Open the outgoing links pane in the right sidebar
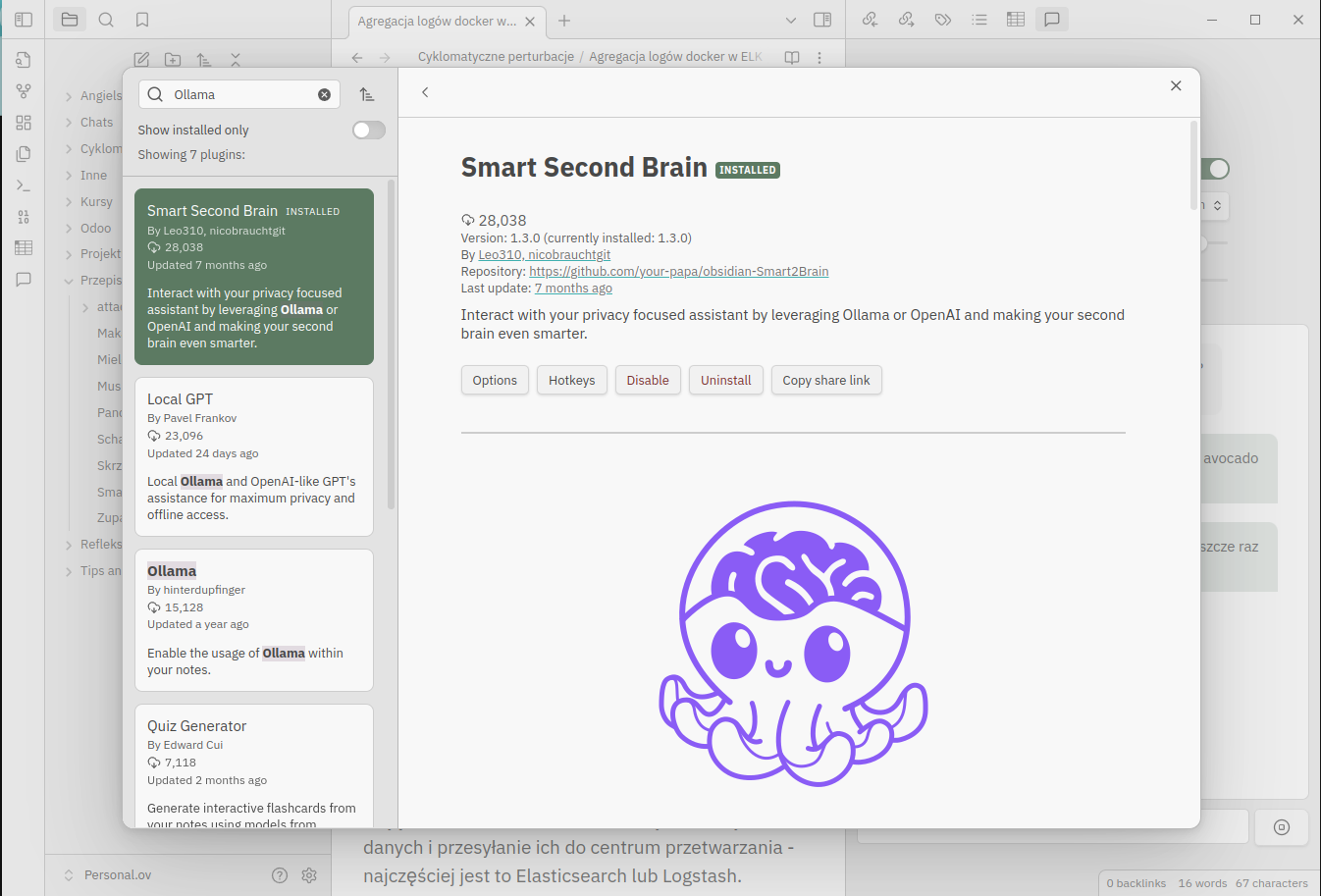 (906, 20)
